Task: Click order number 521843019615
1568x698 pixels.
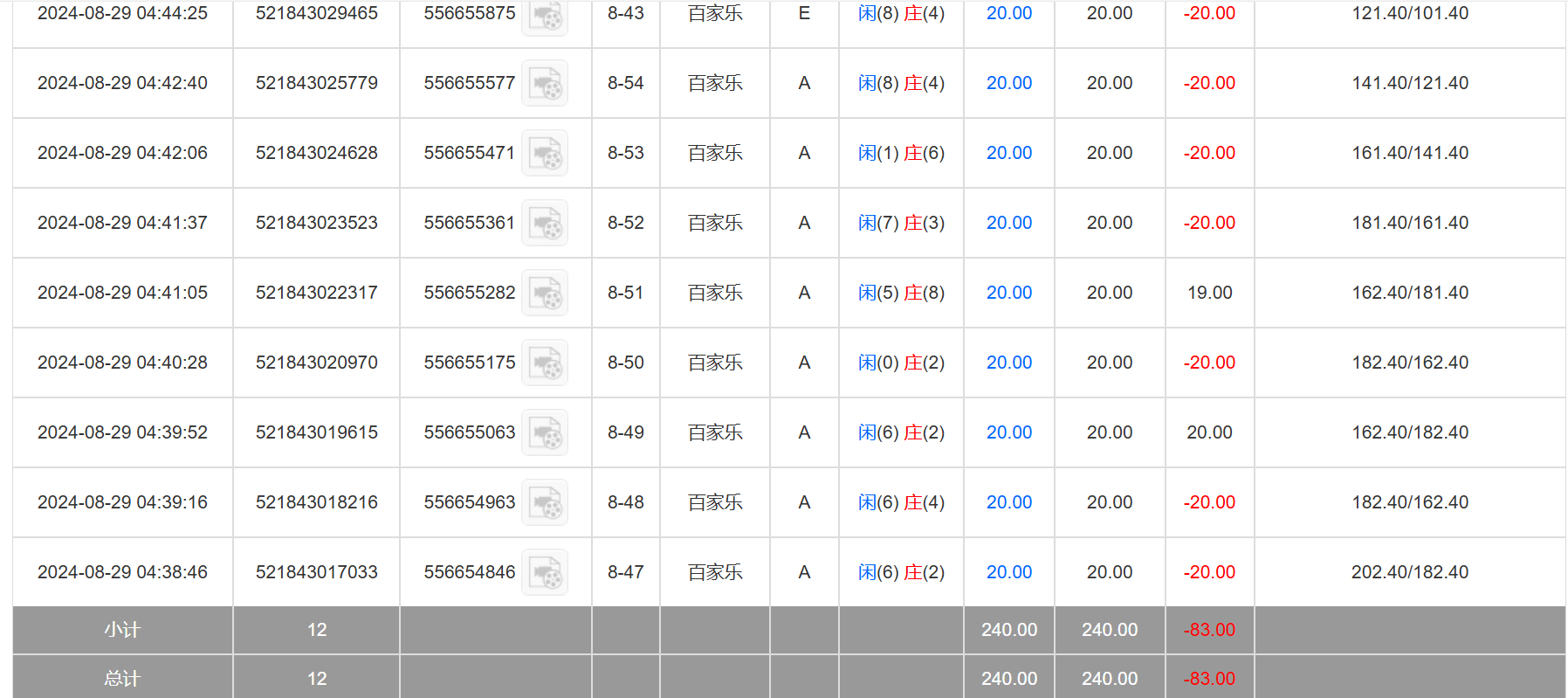Action: pyautogui.click(x=316, y=432)
